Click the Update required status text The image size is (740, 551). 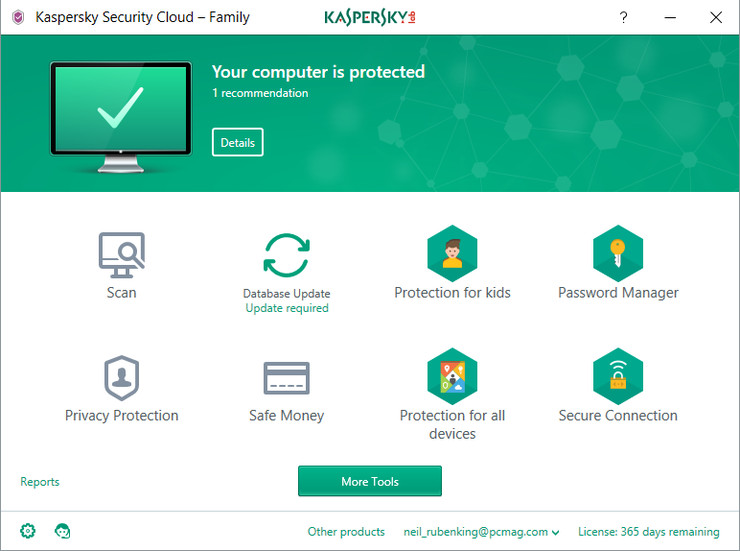(x=287, y=308)
